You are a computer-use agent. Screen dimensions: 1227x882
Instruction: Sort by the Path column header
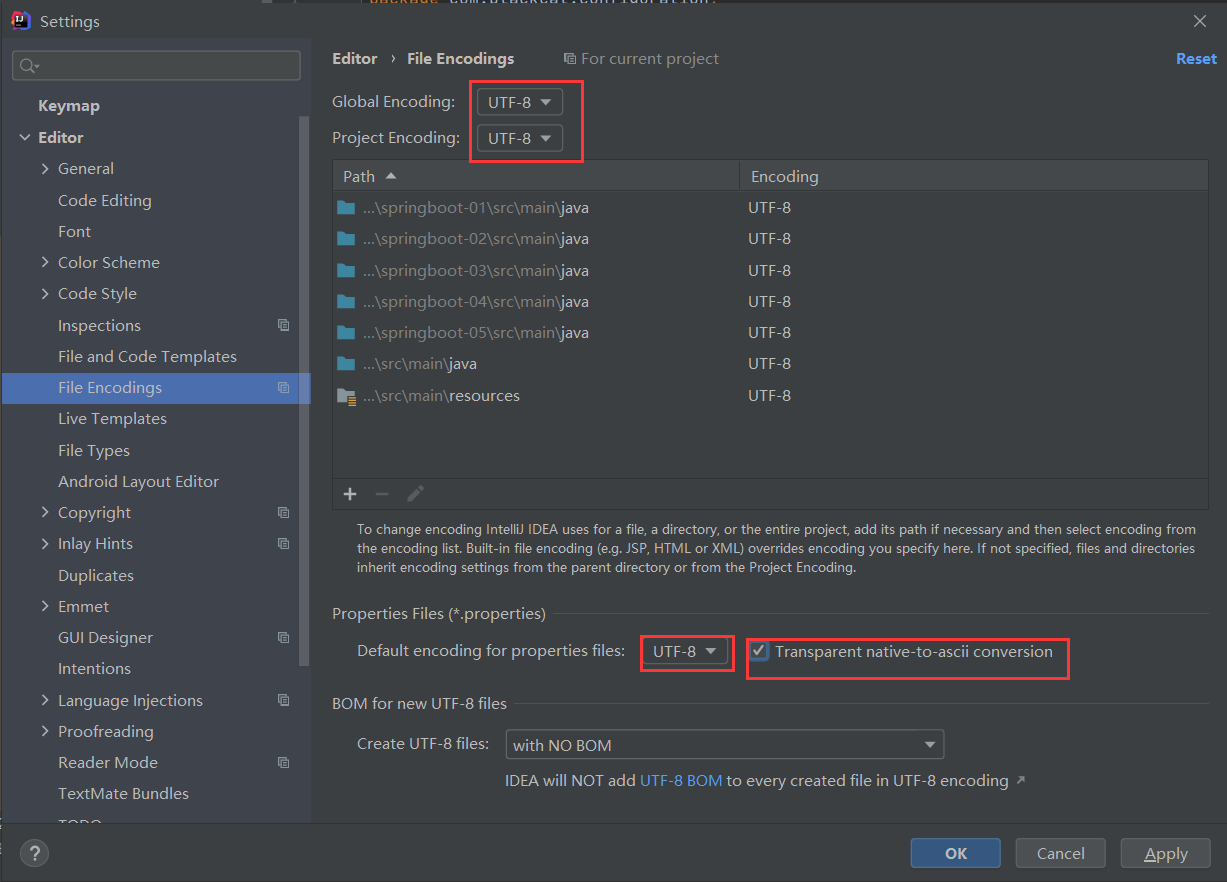[536, 176]
